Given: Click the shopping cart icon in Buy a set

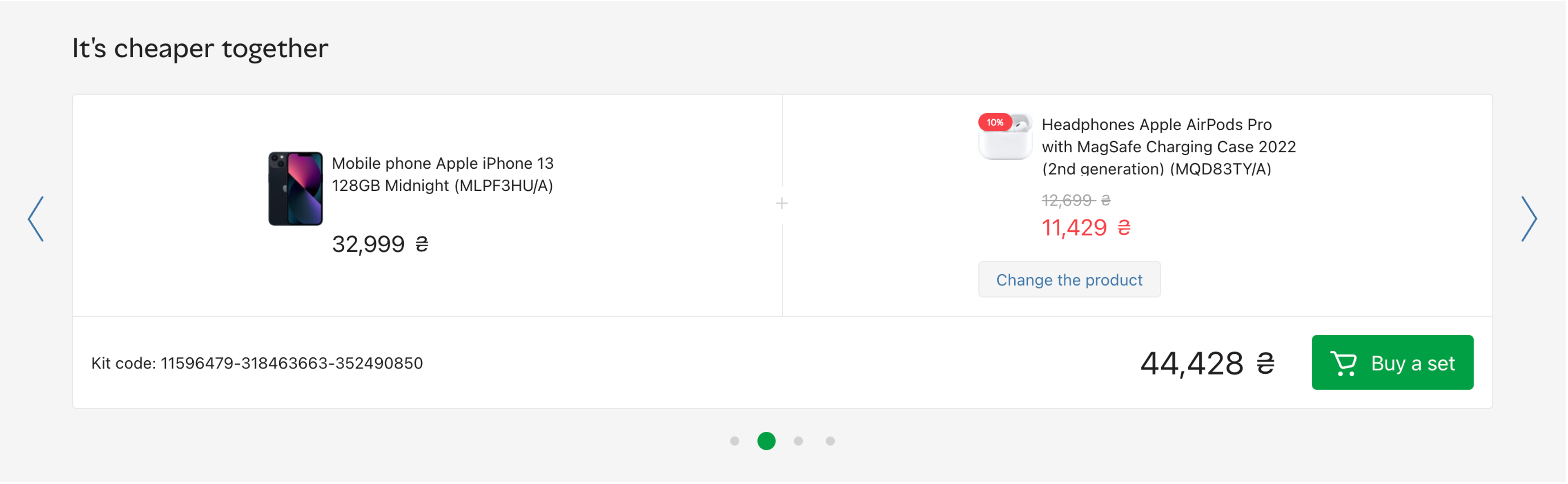Looking at the screenshot, I should click(1343, 364).
